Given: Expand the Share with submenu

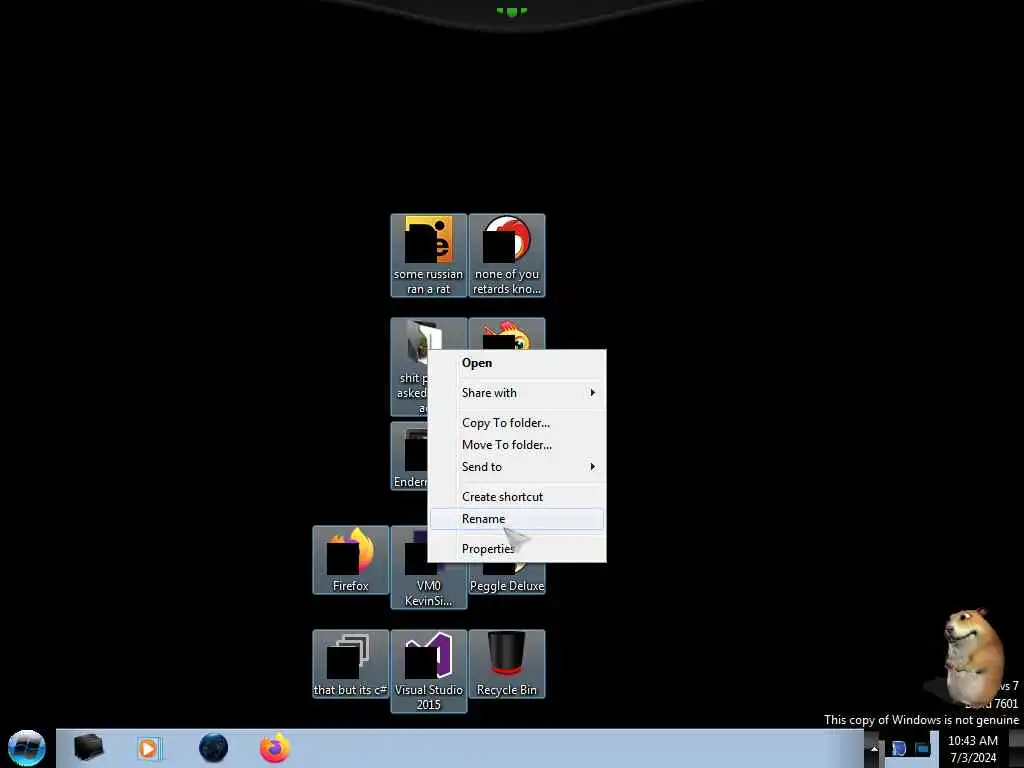Looking at the screenshot, I should pos(517,392).
